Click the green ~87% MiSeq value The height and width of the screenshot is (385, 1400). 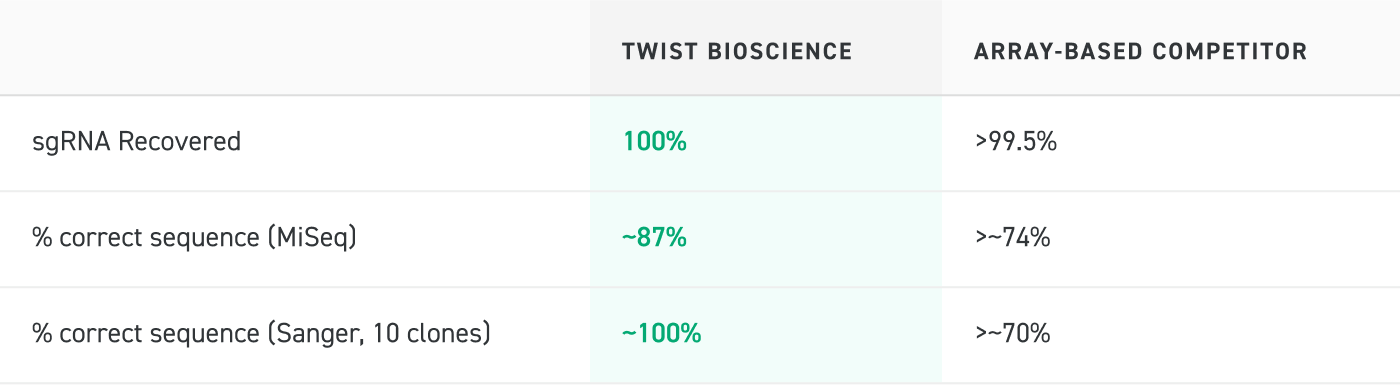click(x=654, y=238)
